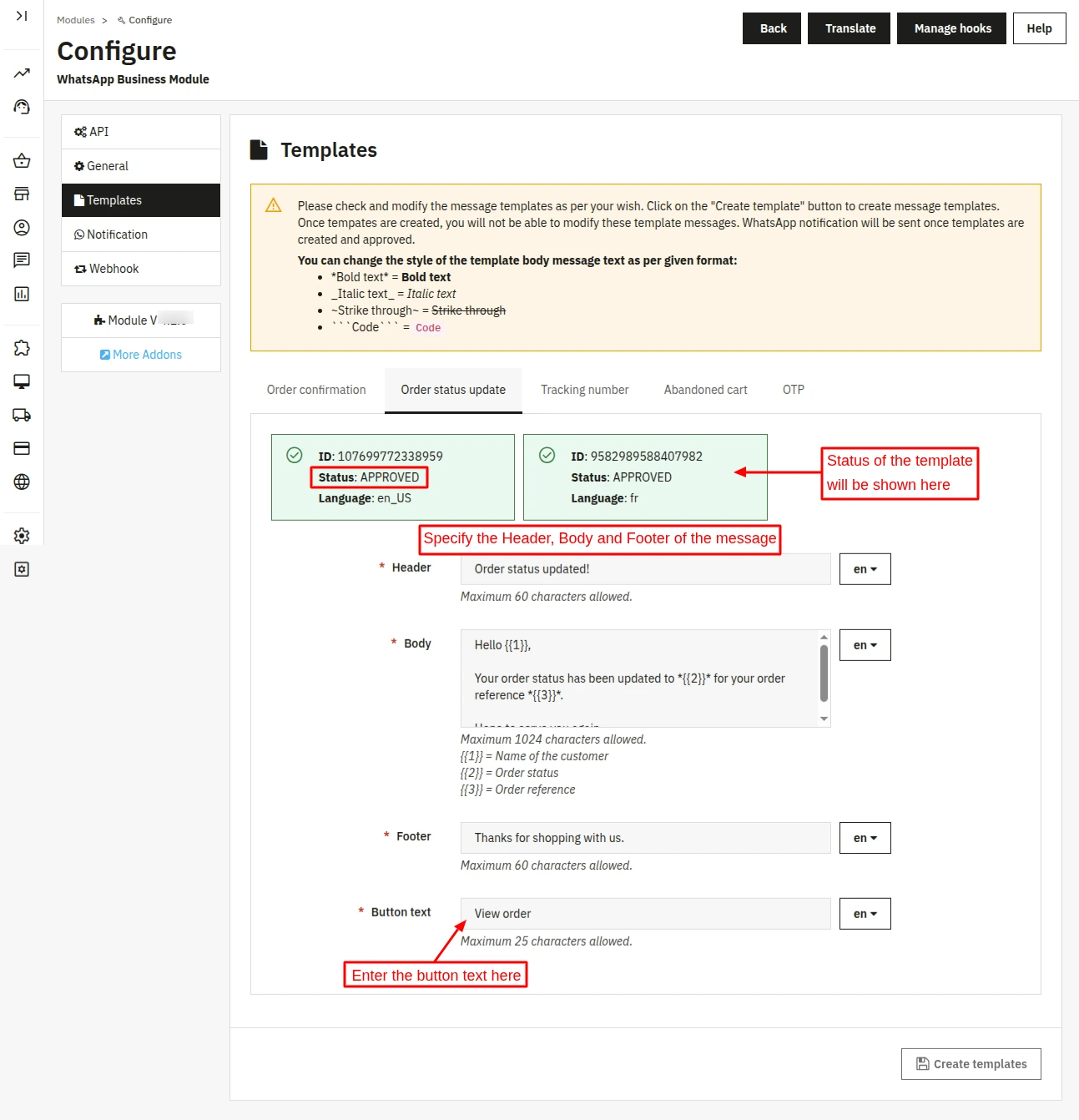Click the Manage hooks button

pyautogui.click(x=951, y=28)
